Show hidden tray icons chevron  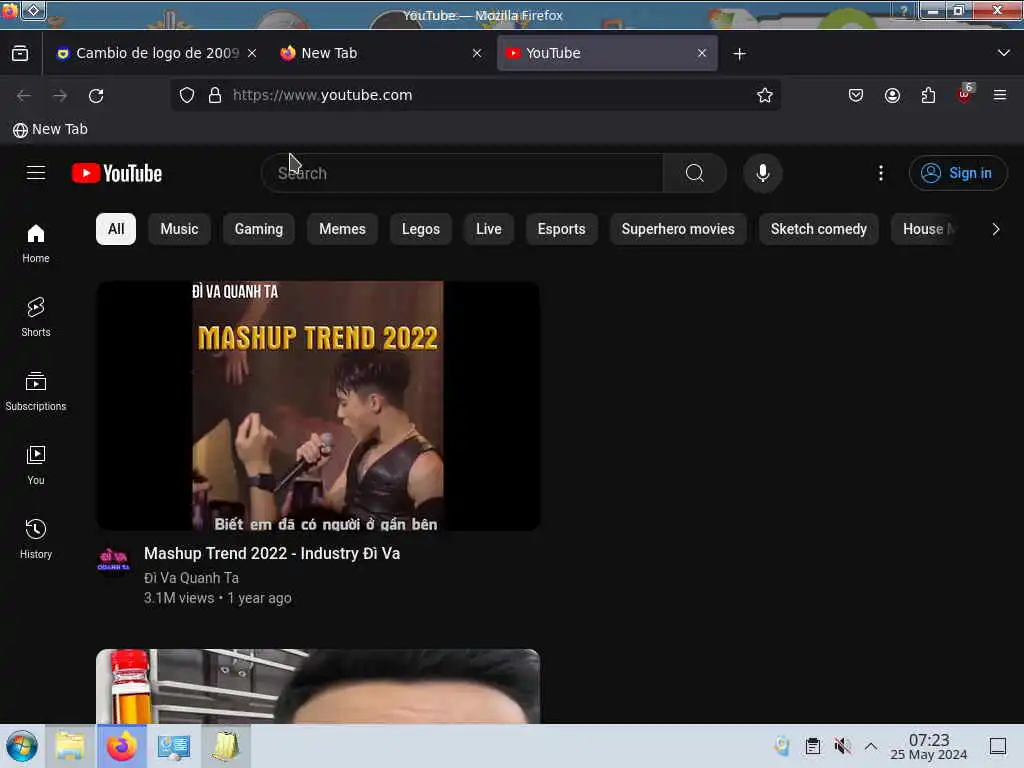(x=871, y=746)
